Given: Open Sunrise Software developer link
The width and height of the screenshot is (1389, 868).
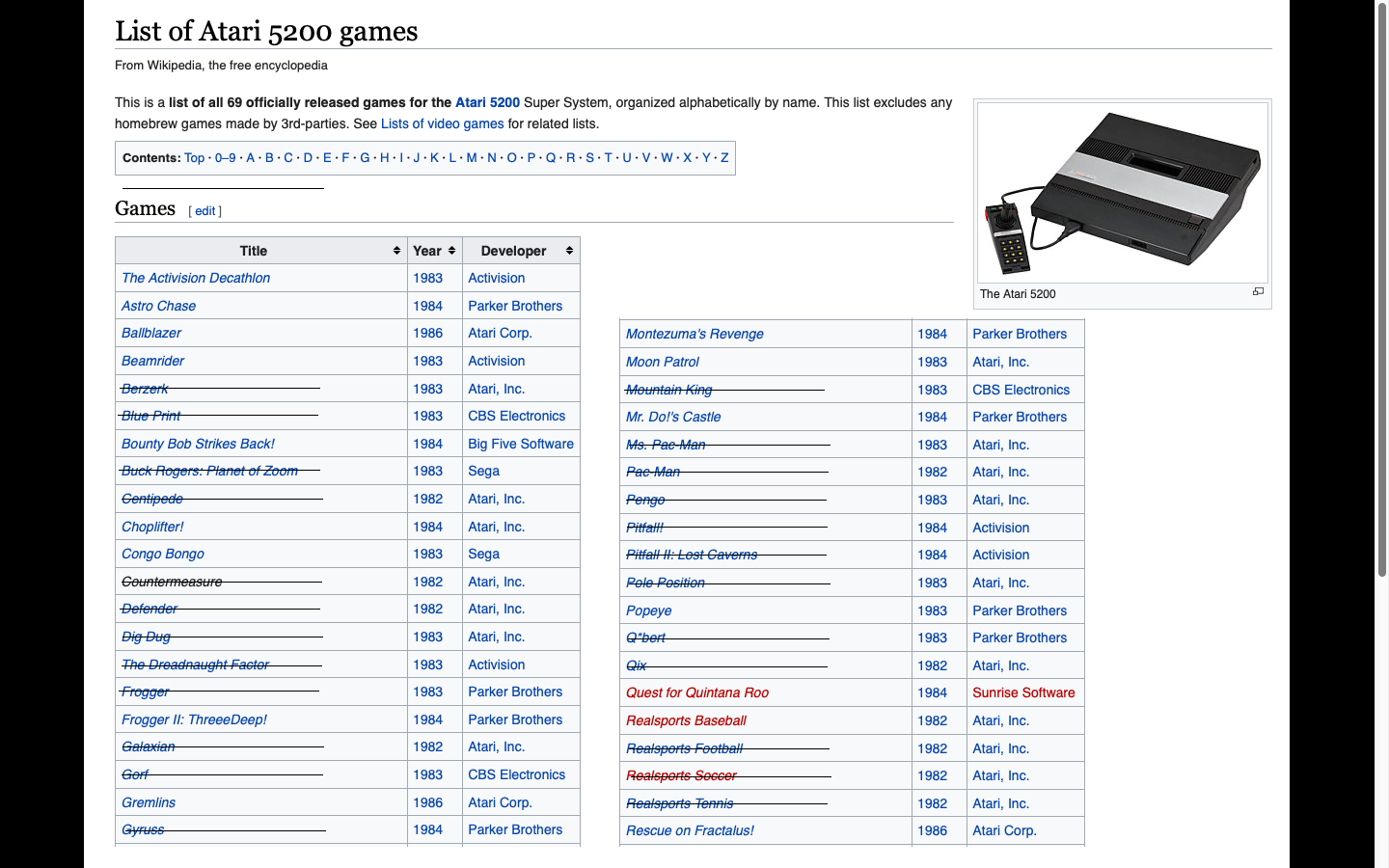Looking at the screenshot, I should coord(1023,692).
